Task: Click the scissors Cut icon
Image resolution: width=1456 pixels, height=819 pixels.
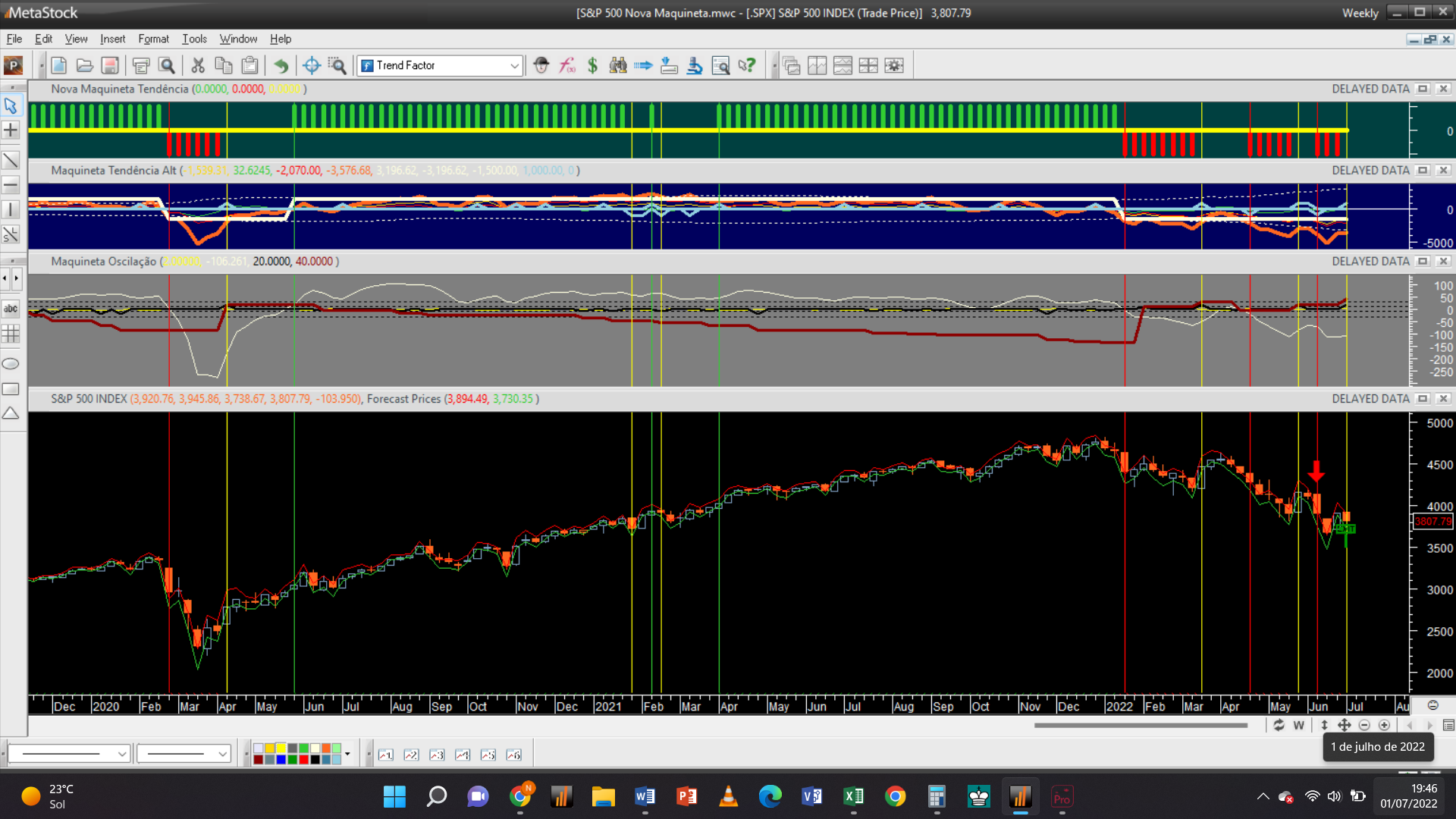Action: tap(198, 65)
